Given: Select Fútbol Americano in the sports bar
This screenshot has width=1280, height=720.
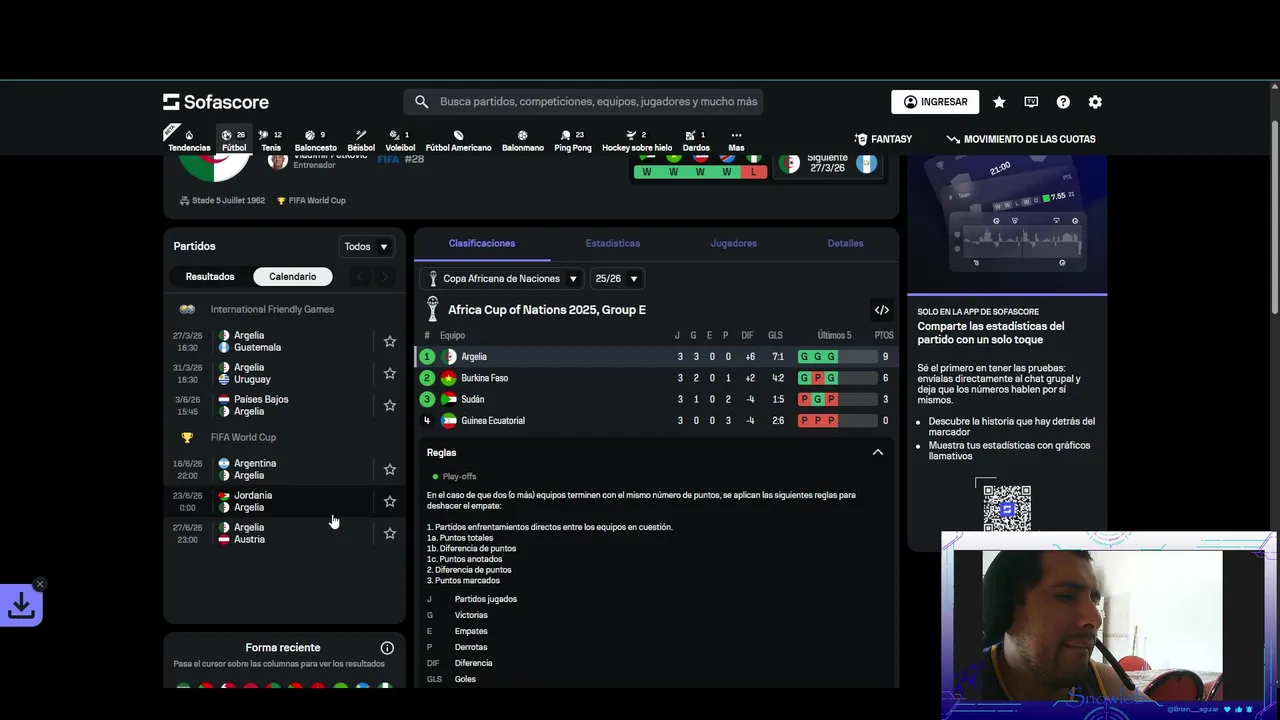Looking at the screenshot, I should coord(458,141).
